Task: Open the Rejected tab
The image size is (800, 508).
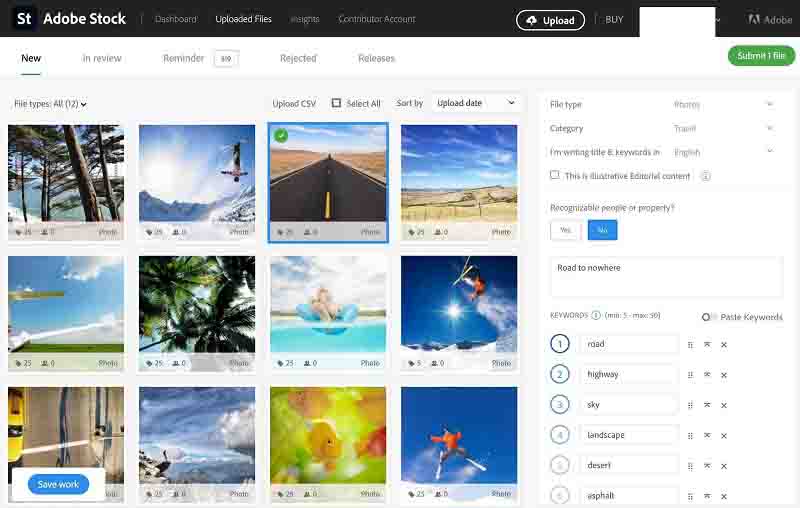Action: (x=298, y=58)
